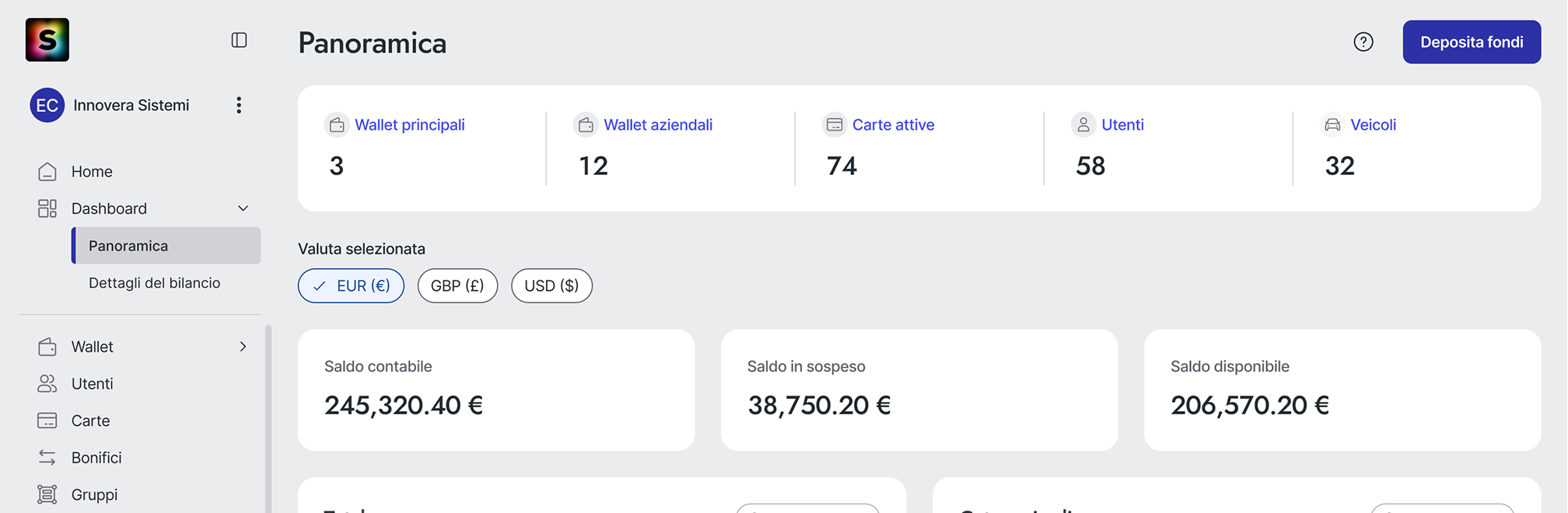Click the sidebar vertical scrollbar
Image resolution: width=1568 pixels, height=513 pixels.
pyautogui.click(x=268, y=420)
